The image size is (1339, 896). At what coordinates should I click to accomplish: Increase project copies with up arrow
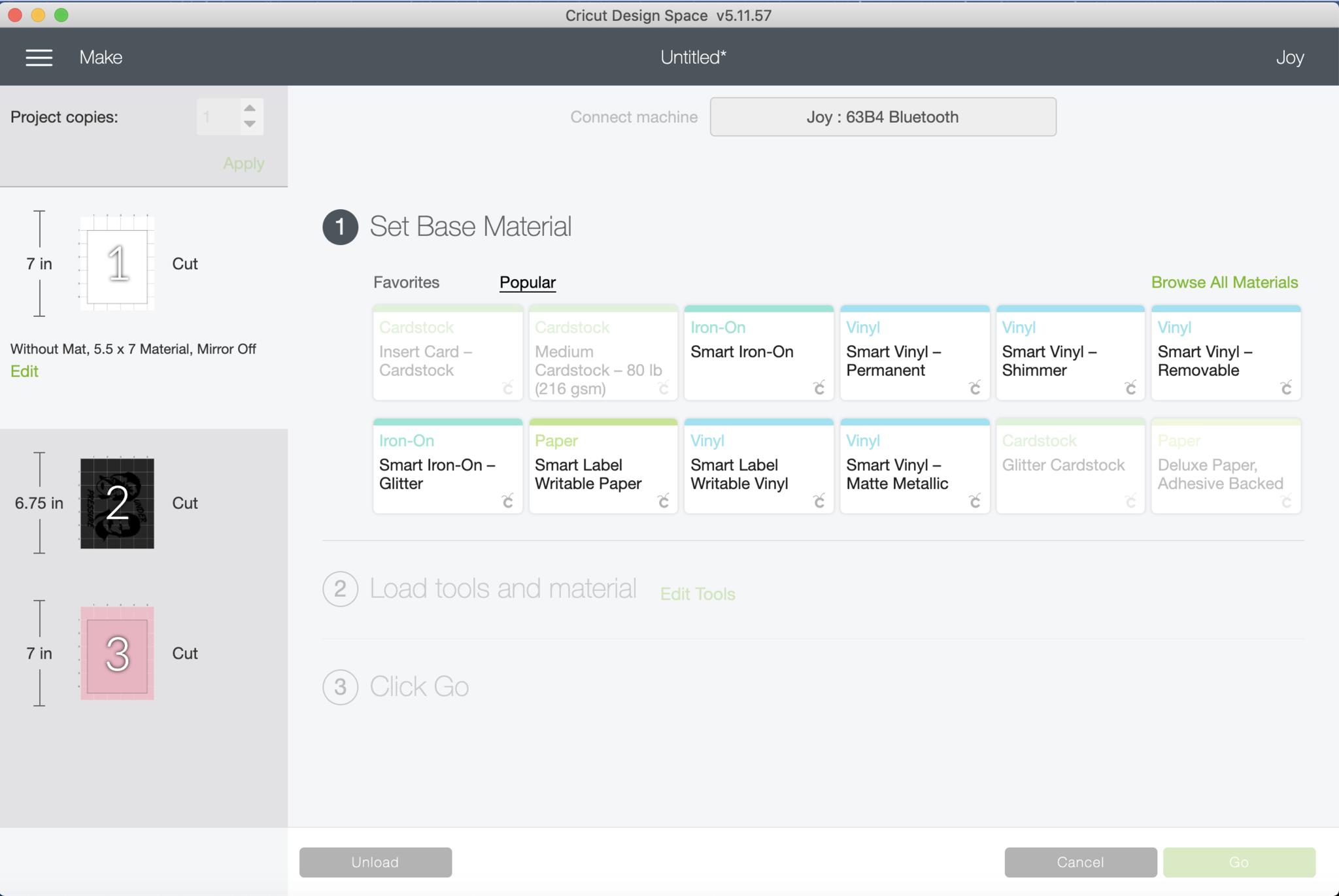click(250, 108)
